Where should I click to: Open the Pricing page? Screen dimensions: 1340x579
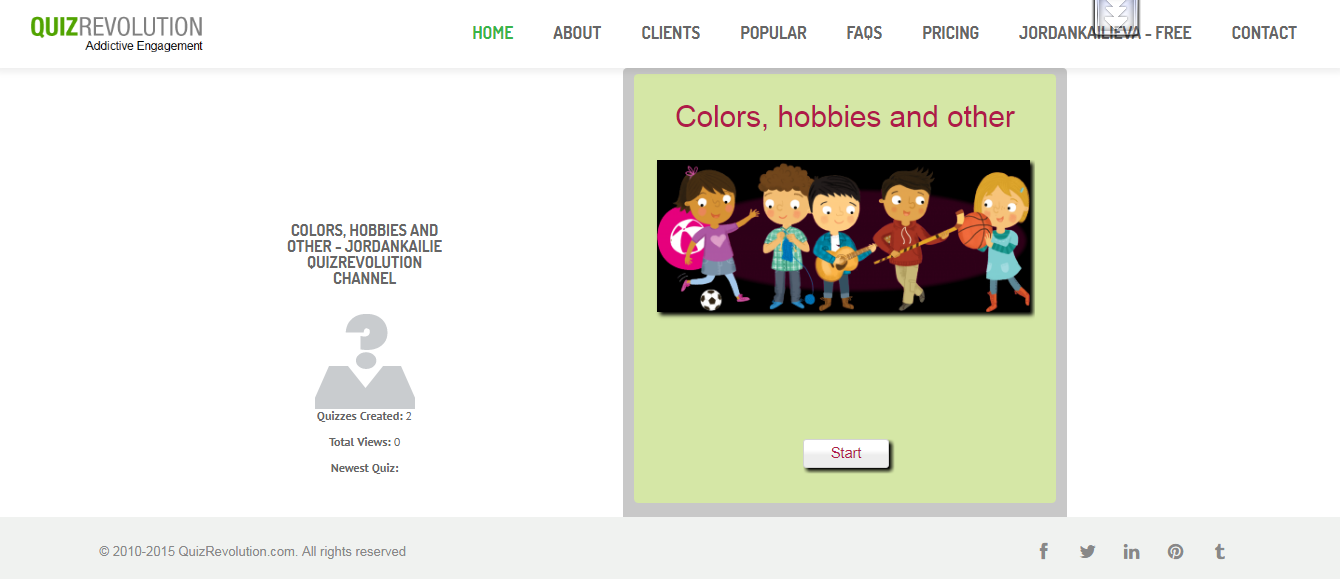coord(950,33)
